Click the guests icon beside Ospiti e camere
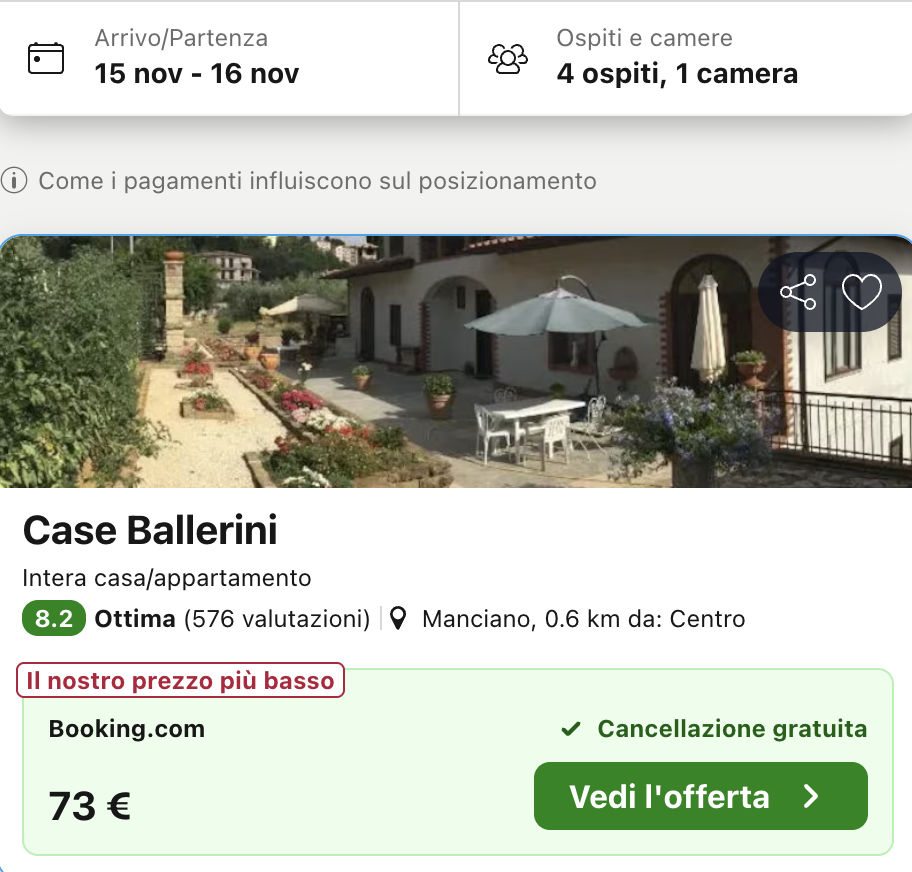The image size is (912, 872). [509, 58]
